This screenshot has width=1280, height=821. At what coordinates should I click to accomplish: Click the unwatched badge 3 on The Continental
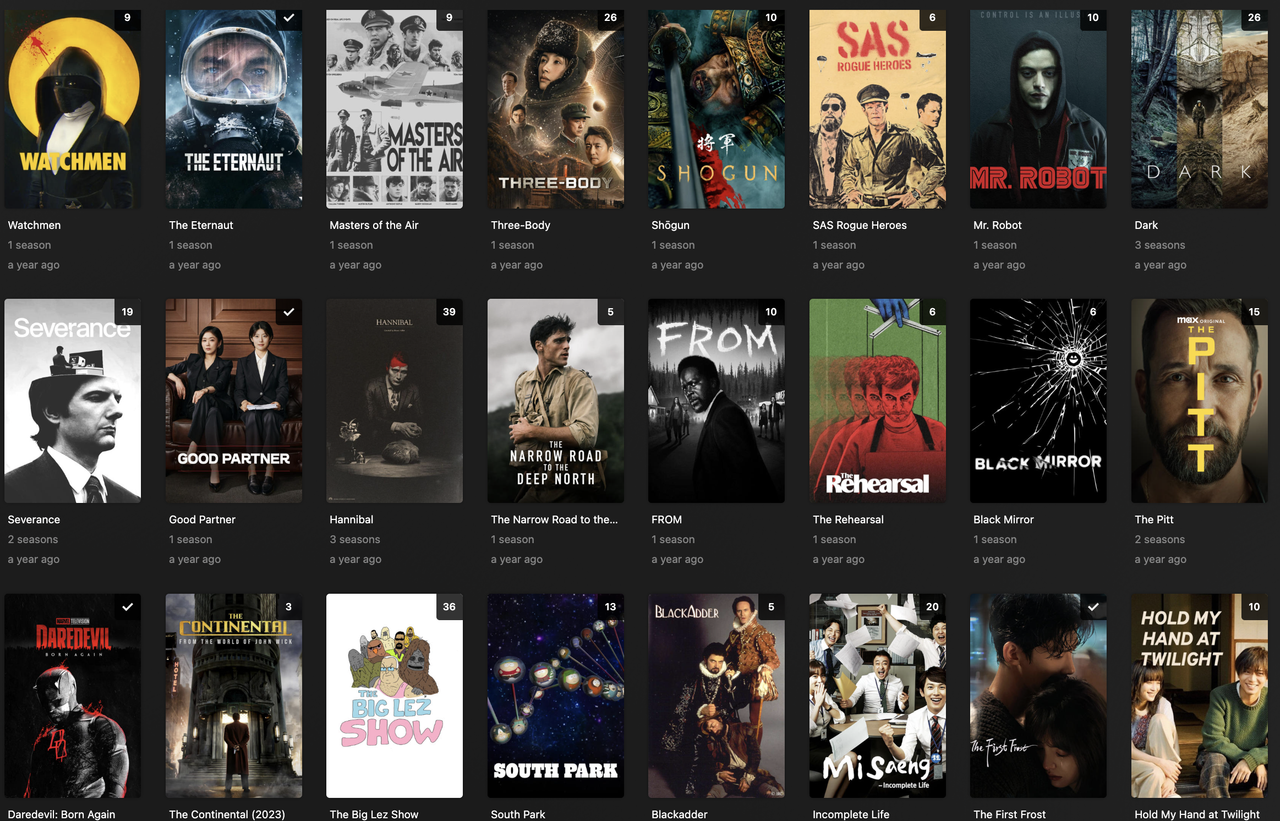coord(289,607)
